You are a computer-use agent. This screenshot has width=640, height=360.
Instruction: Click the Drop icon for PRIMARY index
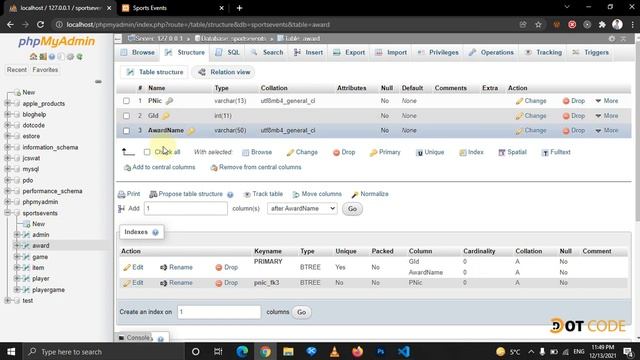pos(218,267)
